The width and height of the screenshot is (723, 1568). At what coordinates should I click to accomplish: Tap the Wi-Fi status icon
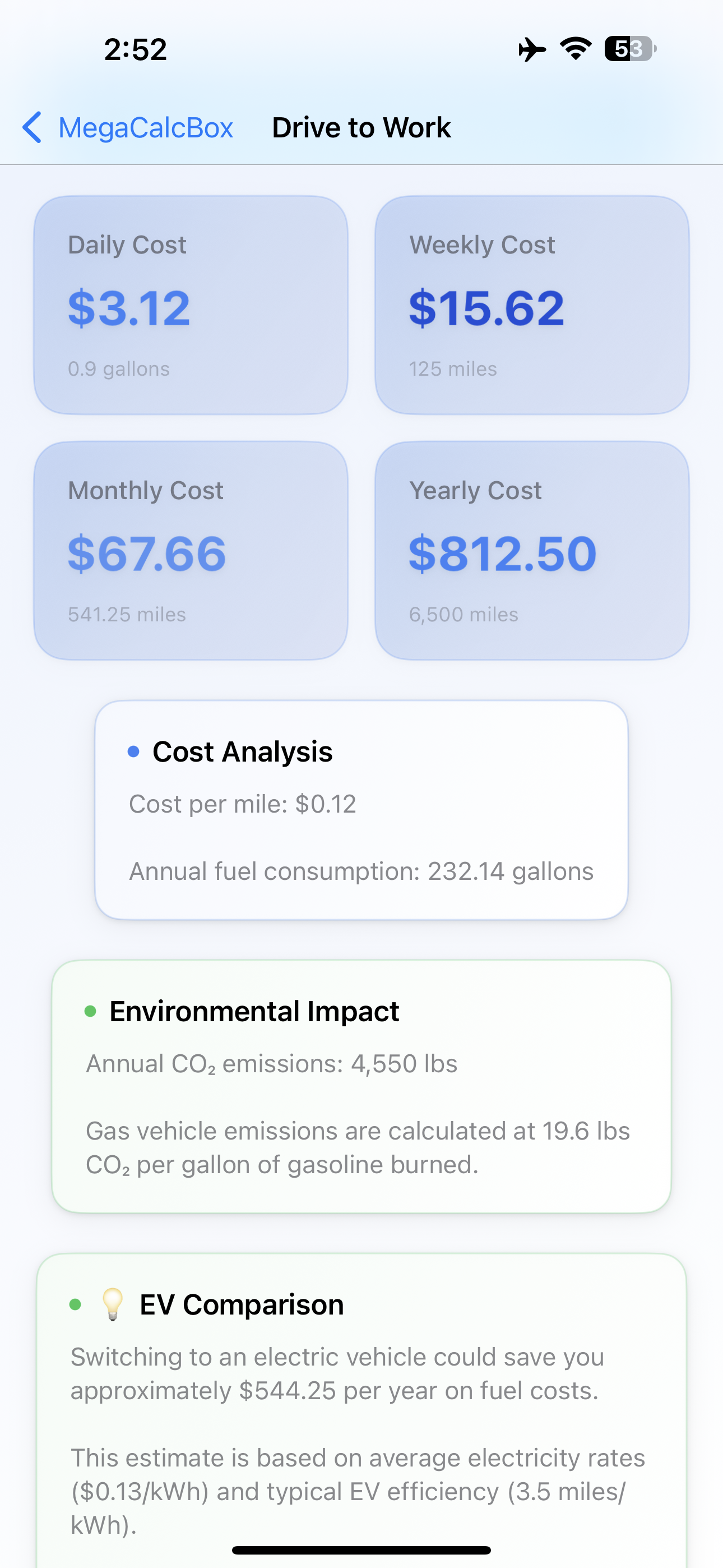click(x=576, y=49)
